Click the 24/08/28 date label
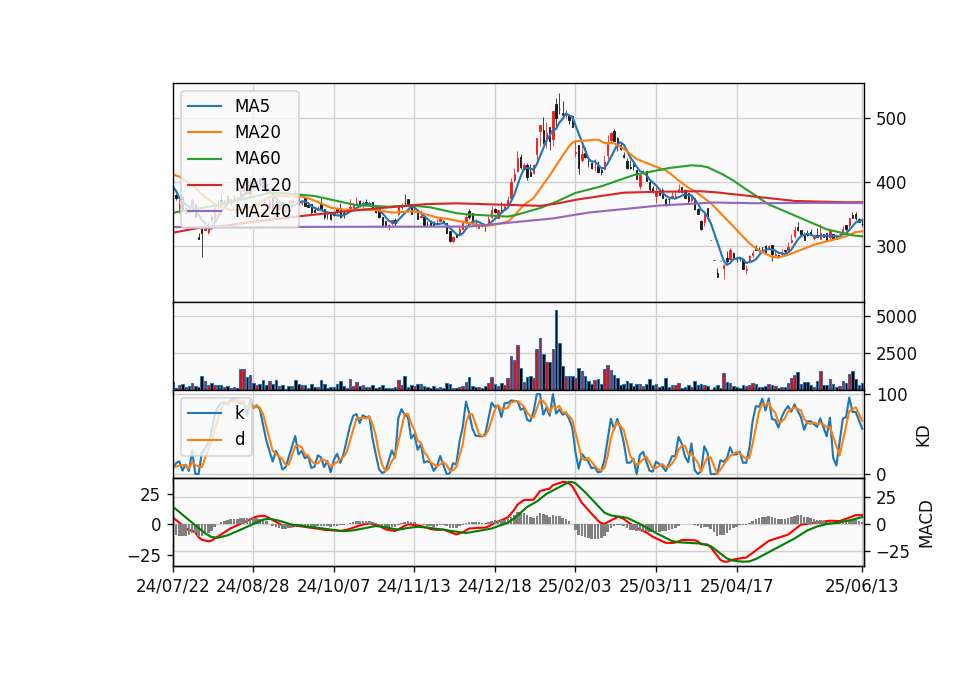The height and width of the screenshot is (690, 960). (253, 586)
